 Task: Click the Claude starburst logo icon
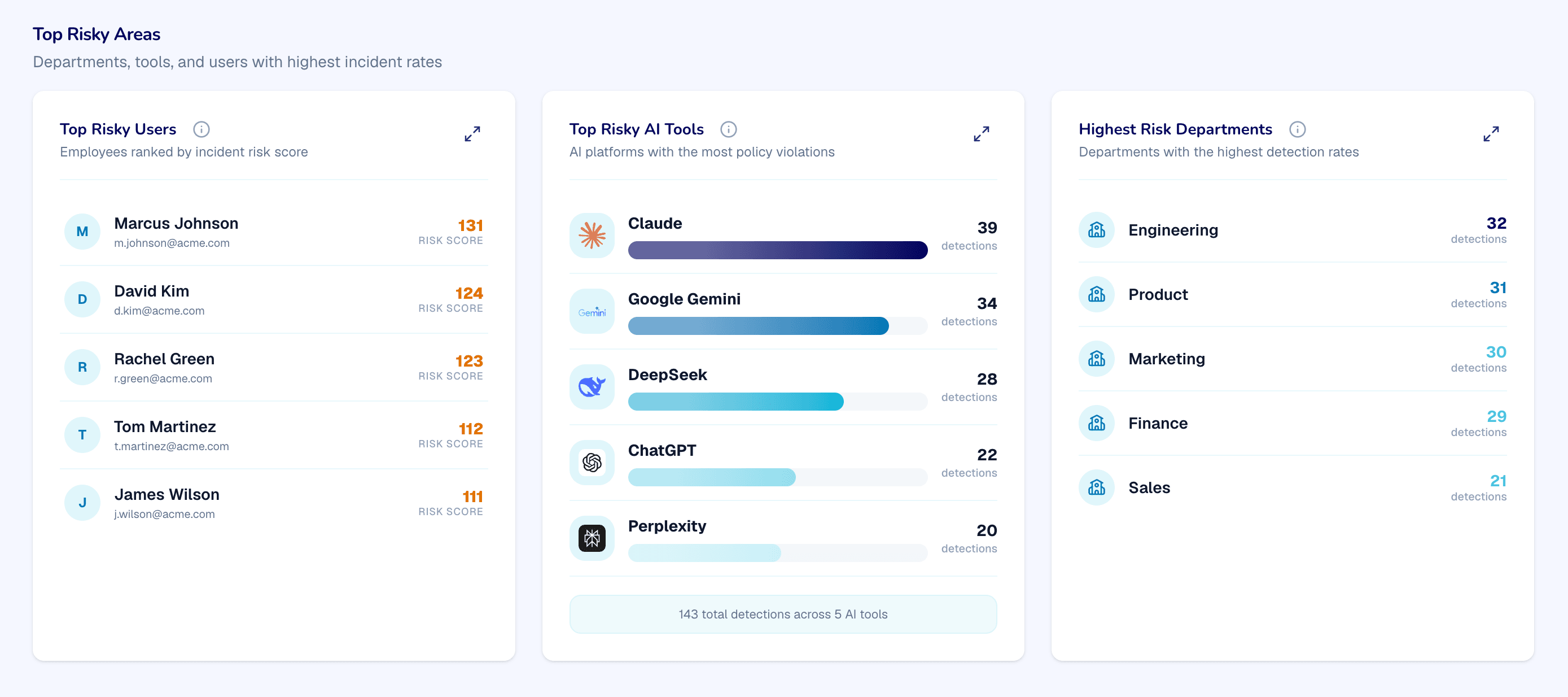[592, 235]
